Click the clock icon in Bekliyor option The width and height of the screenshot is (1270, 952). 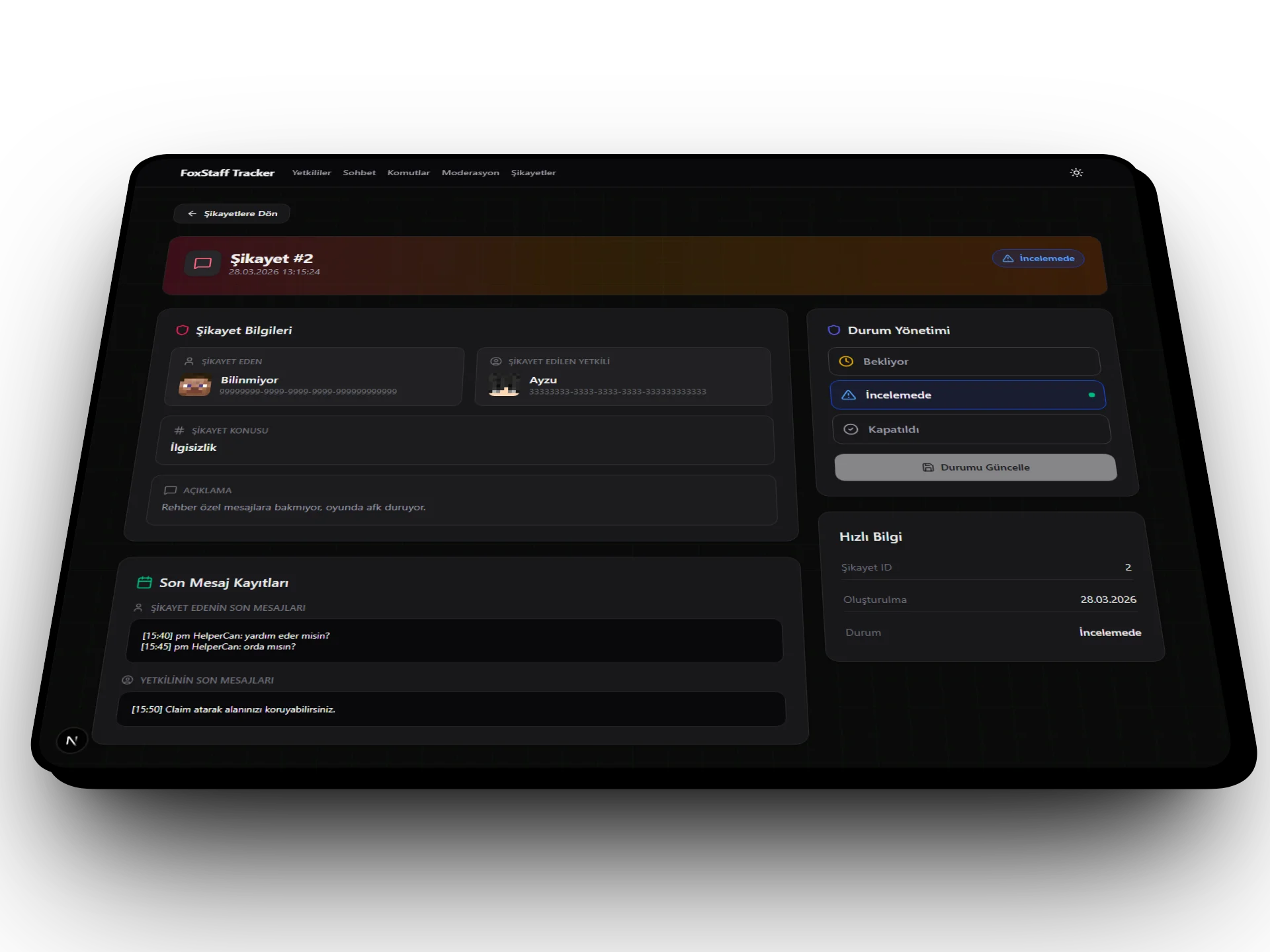click(846, 361)
